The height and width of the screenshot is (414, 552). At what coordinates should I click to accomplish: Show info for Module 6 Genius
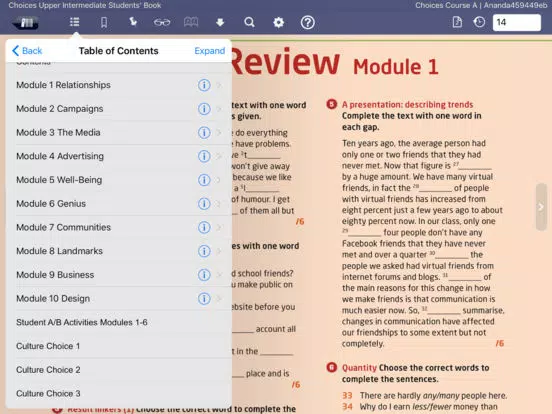[204, 204]
